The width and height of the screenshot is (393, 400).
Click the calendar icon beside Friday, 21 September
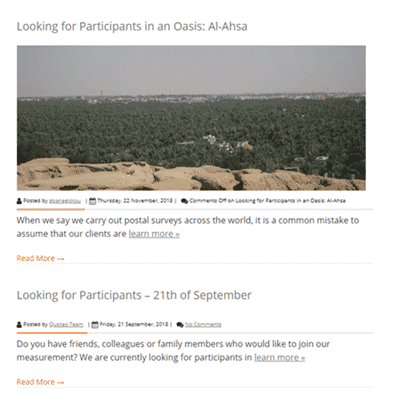point(95,325)
